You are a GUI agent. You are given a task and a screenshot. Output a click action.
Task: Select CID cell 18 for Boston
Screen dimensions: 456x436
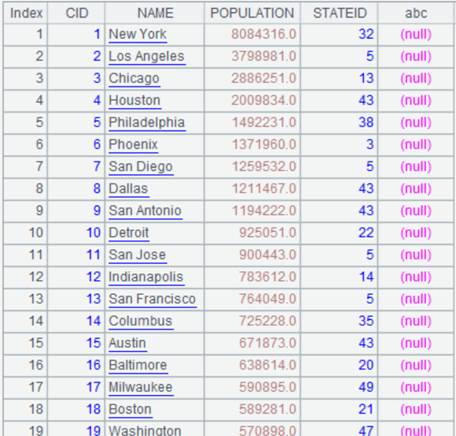[x=93, y=409]
